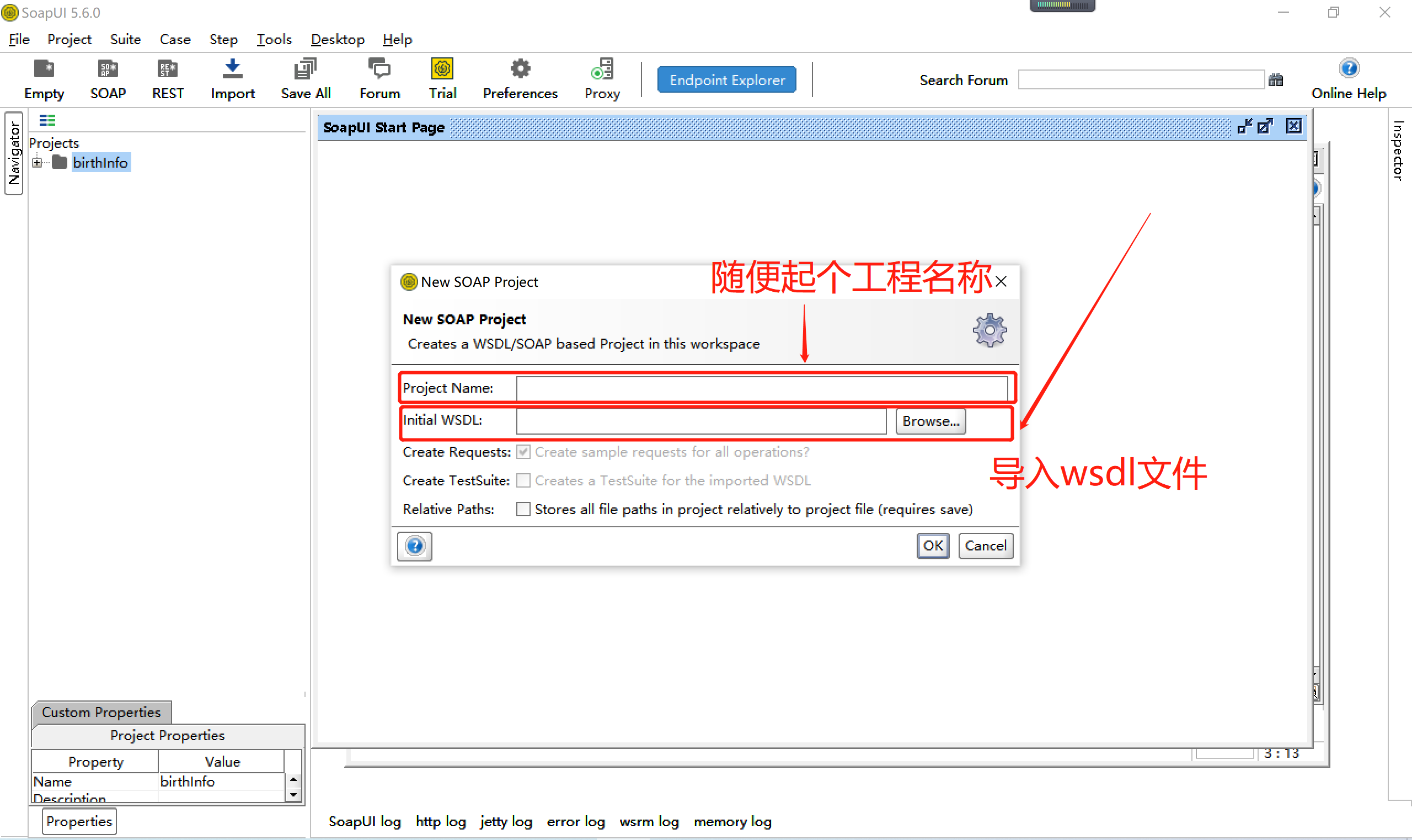Open the error log tab
The image size is (1412, 840).
pos(575,821)
